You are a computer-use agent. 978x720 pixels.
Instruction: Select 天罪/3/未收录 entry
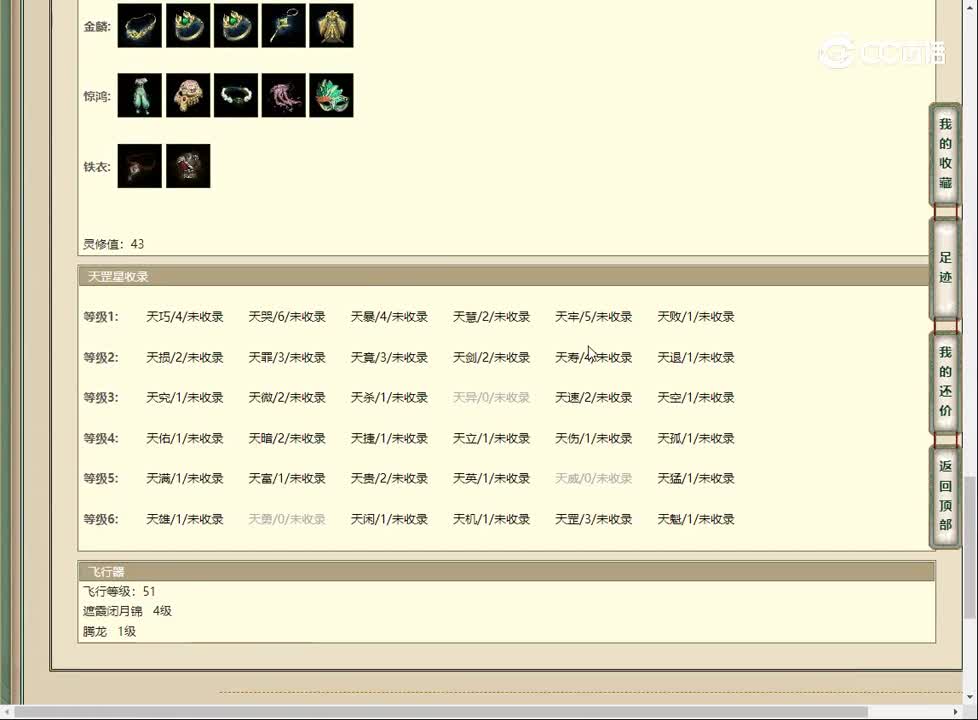click(287, 358)
